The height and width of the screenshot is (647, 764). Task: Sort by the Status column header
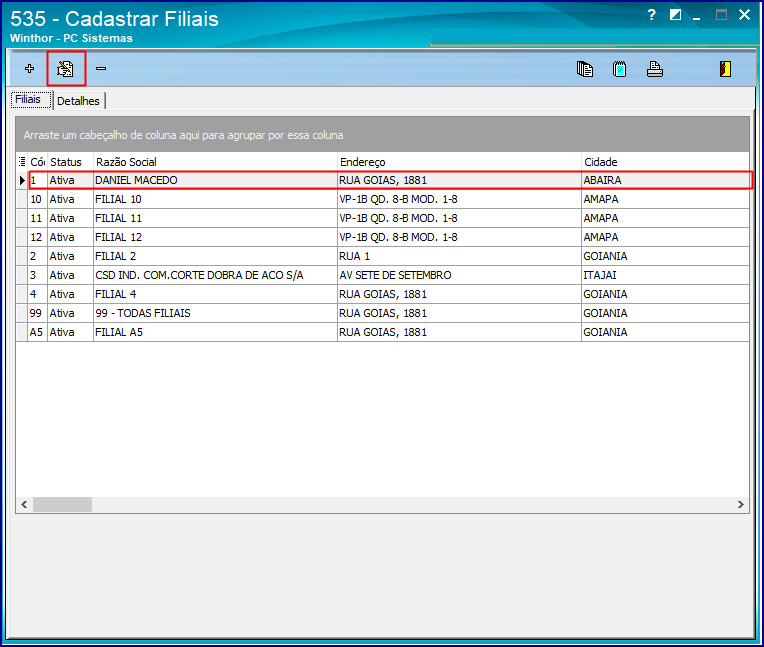pos(70,162)
